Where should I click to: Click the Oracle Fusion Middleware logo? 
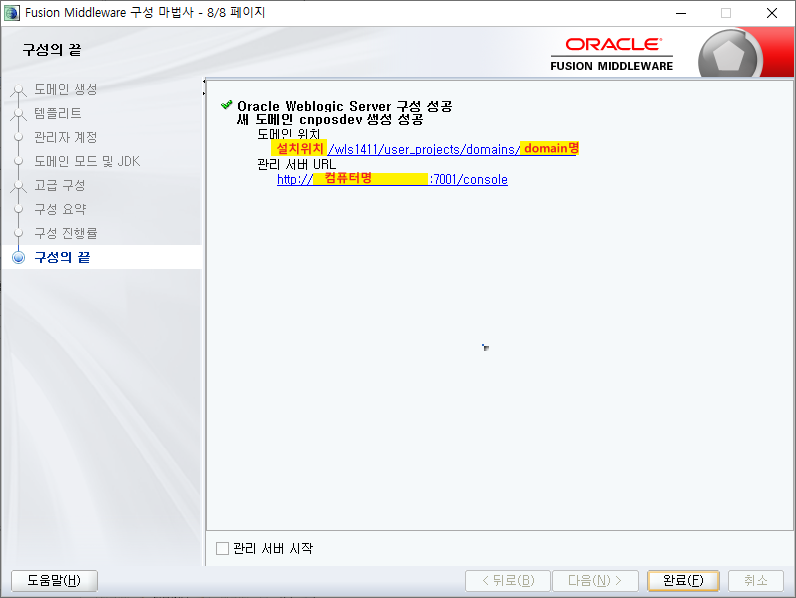612,54
